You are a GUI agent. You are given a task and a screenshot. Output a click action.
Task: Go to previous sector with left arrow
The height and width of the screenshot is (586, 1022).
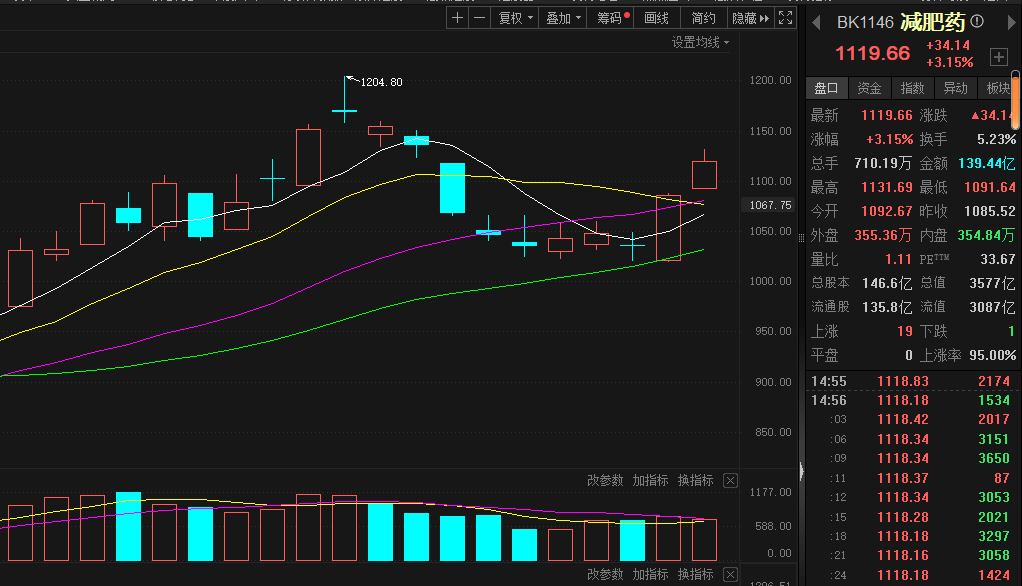tap(816, 22)
